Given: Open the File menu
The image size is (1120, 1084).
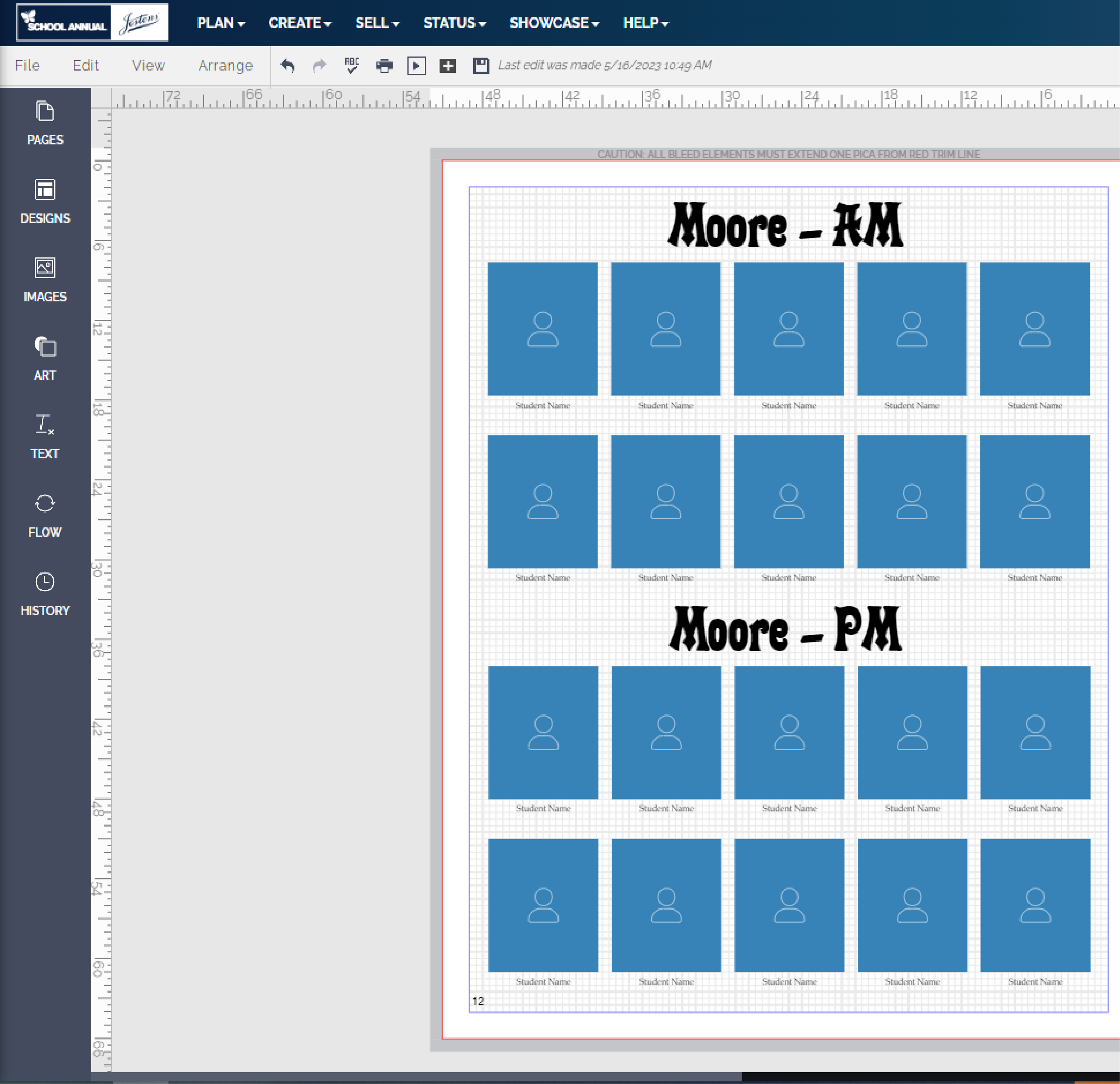Looking at the screenshot, I should (27, 66).
